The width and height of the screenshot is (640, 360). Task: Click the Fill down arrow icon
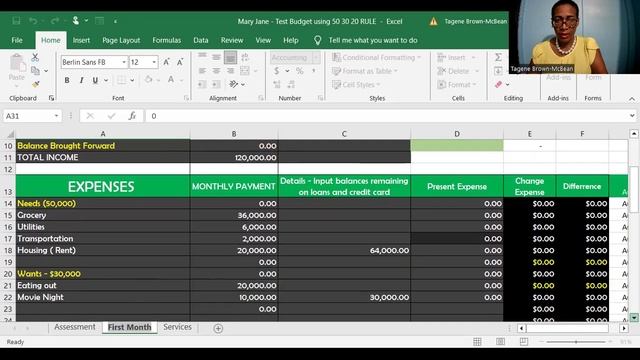[498, 71]
